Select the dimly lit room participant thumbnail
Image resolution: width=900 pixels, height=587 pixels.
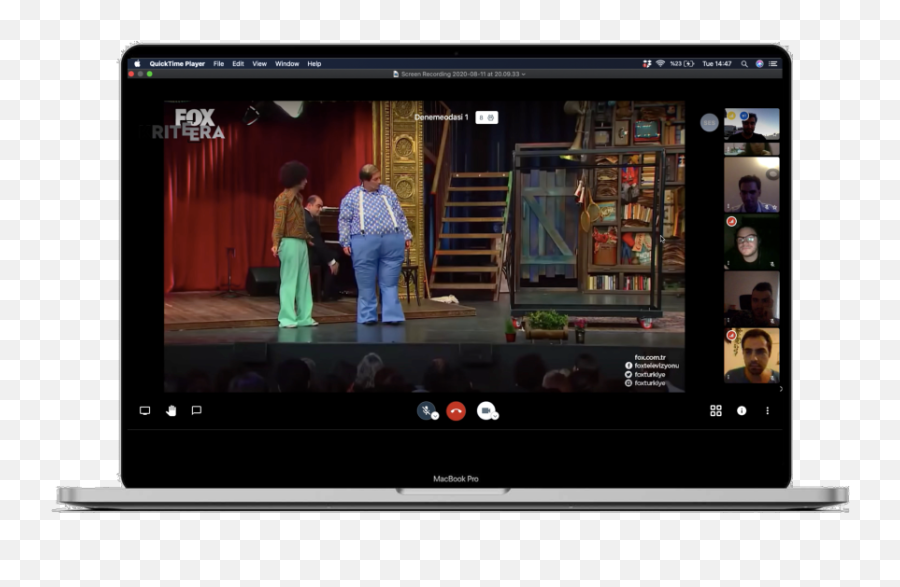(x=751, y=298)
